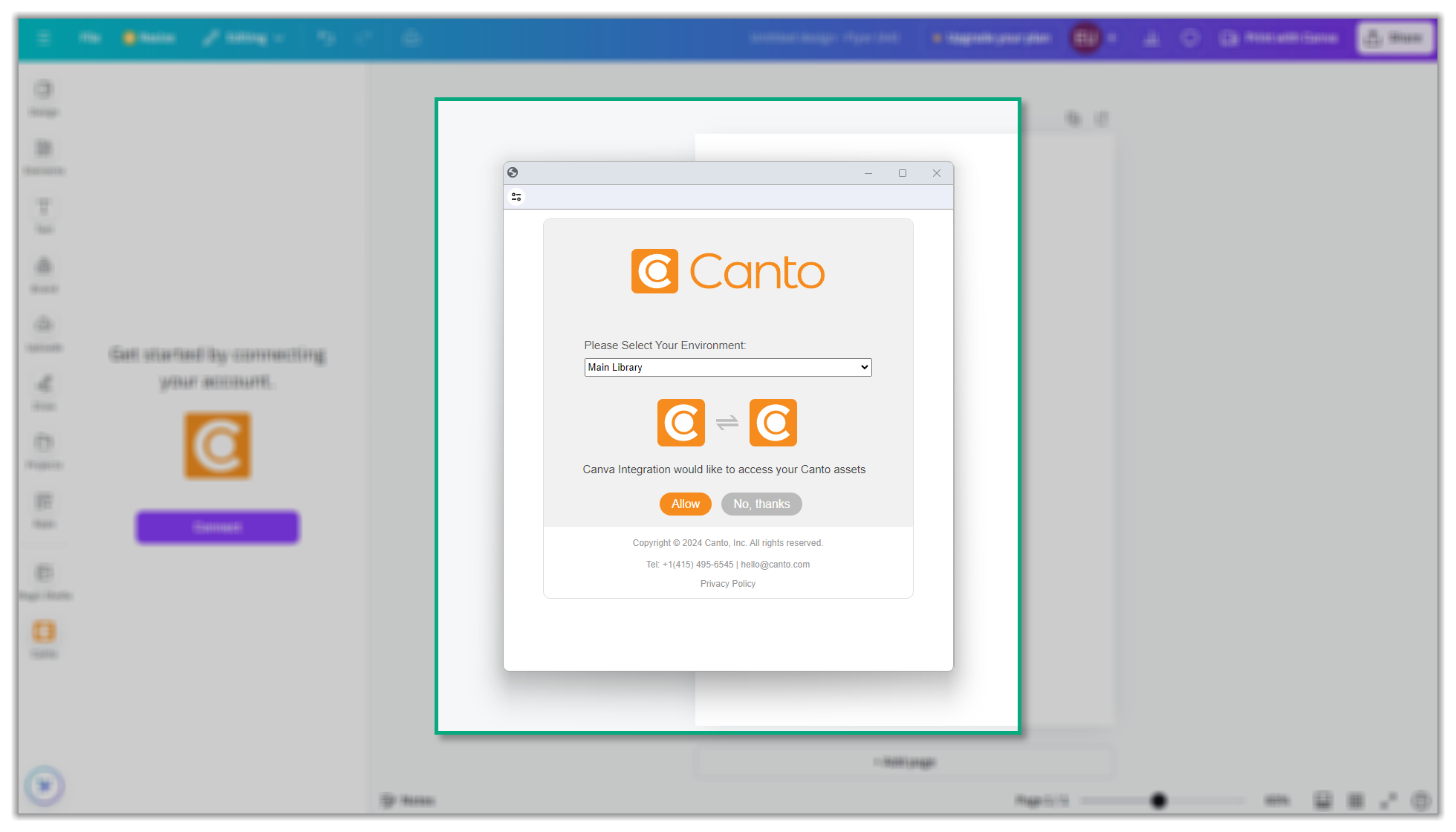Screen dimensions: 1456x832
Task: Open the File menu
Action: point(90,37)
